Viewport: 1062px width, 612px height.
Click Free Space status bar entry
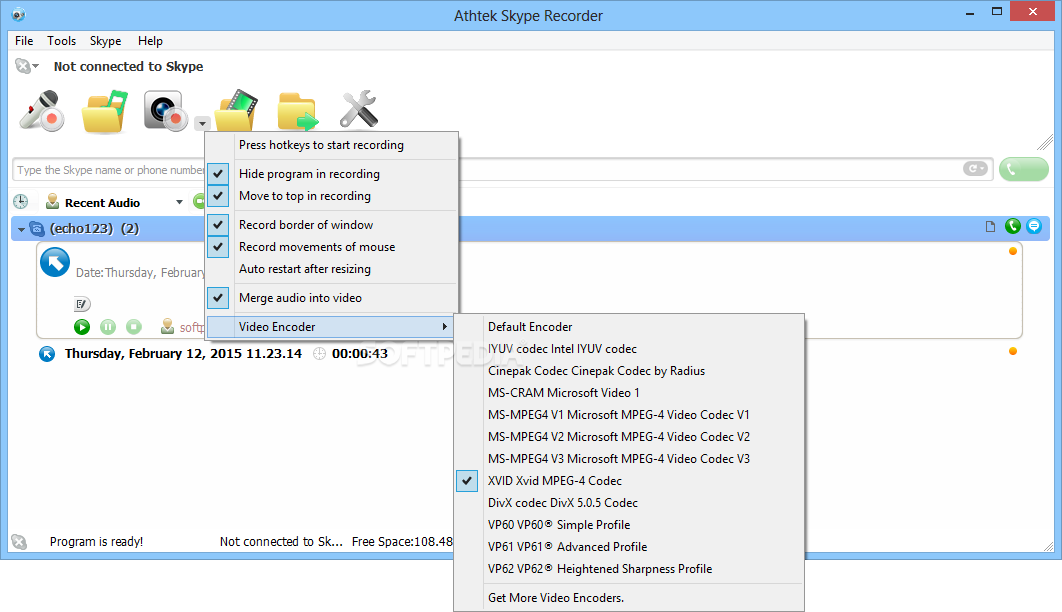pyautogui.click(x=402, y=542)
